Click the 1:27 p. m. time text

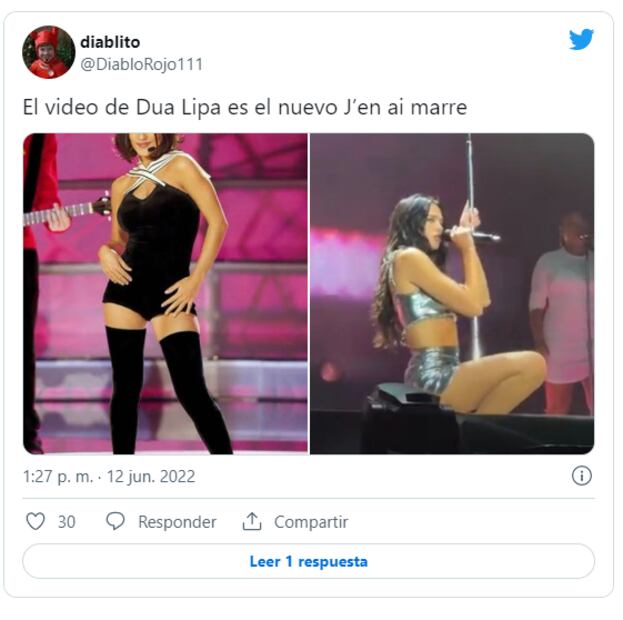click(x=58, y=476)
